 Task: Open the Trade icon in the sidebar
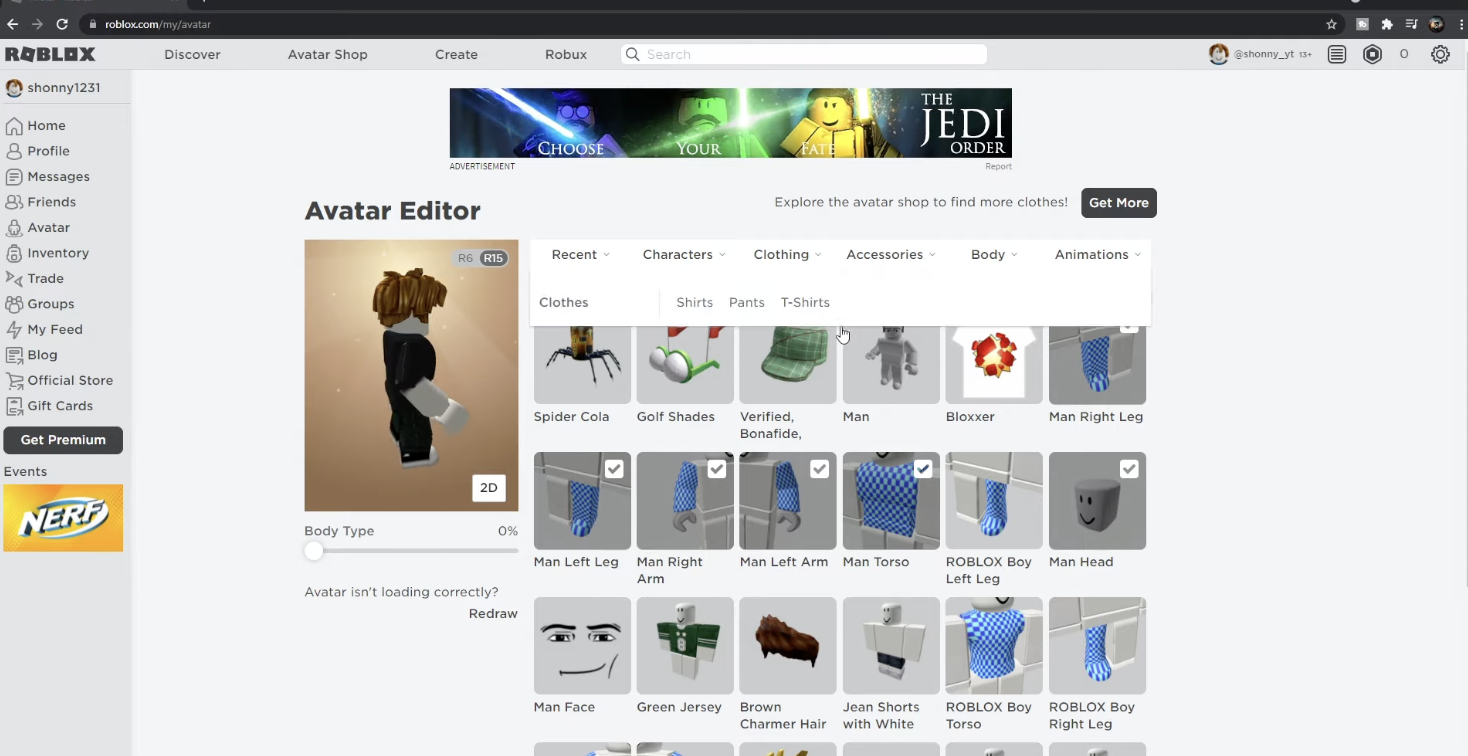point(14,279)
